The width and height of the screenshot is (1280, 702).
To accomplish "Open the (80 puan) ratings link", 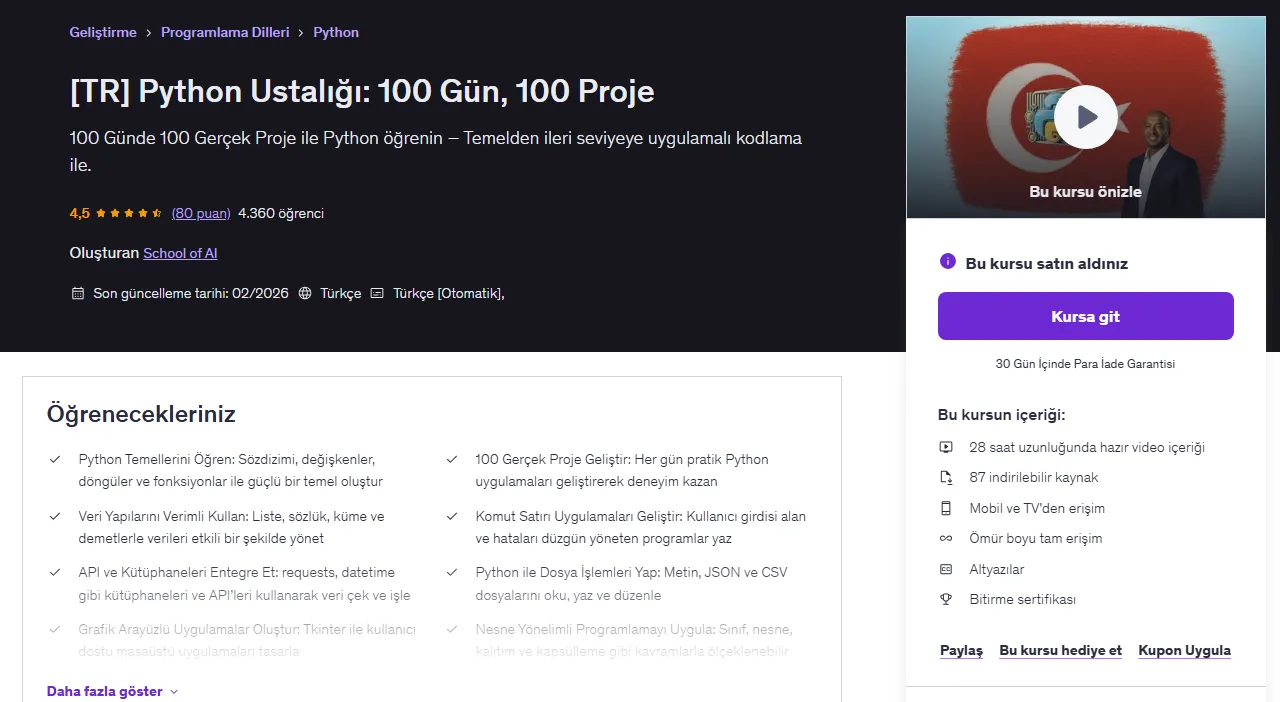I will pos(201,213).
